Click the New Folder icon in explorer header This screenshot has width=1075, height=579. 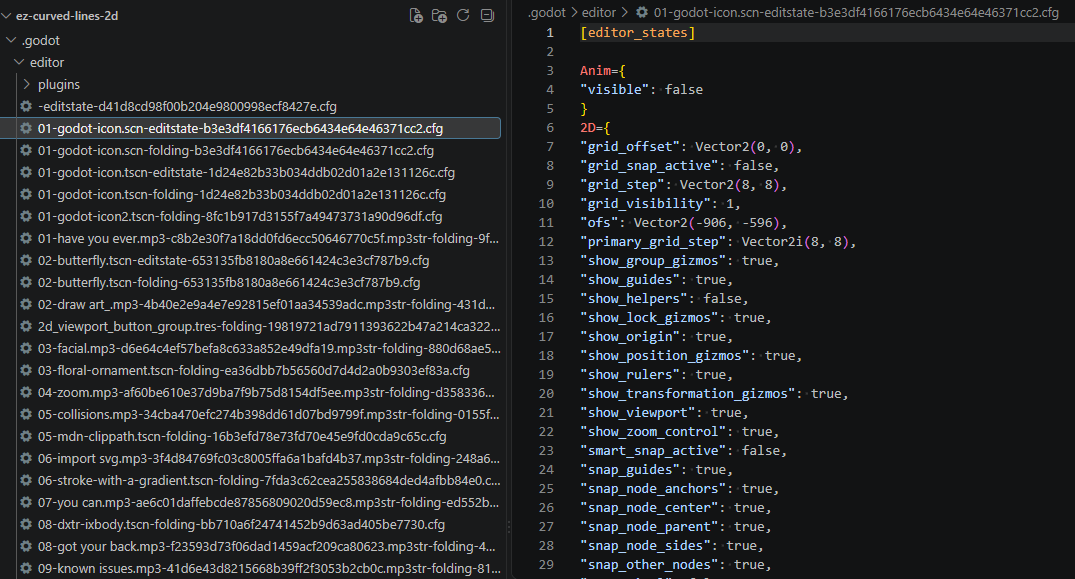tap(439, 15)
